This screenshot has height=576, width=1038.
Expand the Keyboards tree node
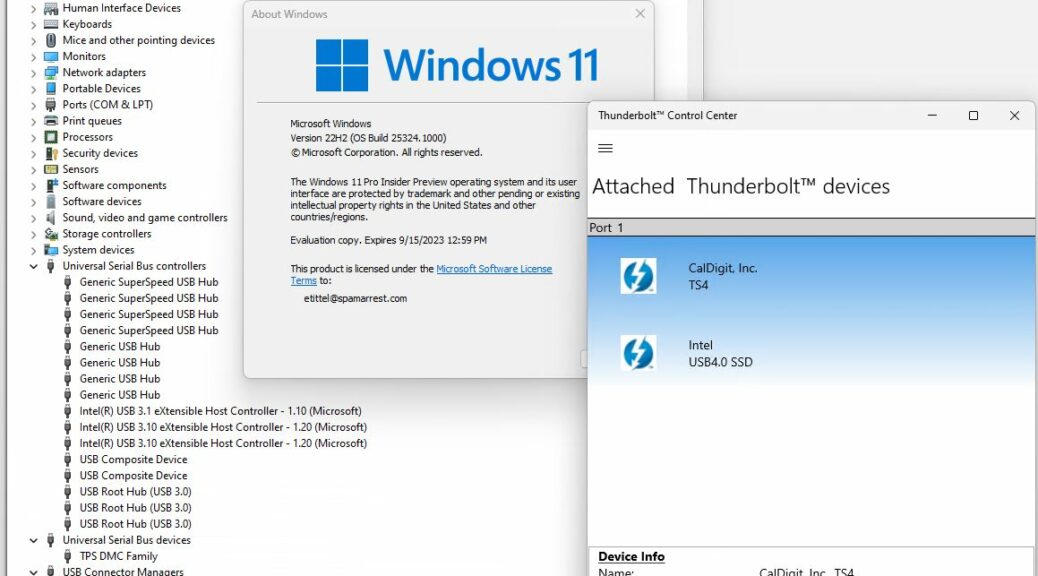point(33,24)
